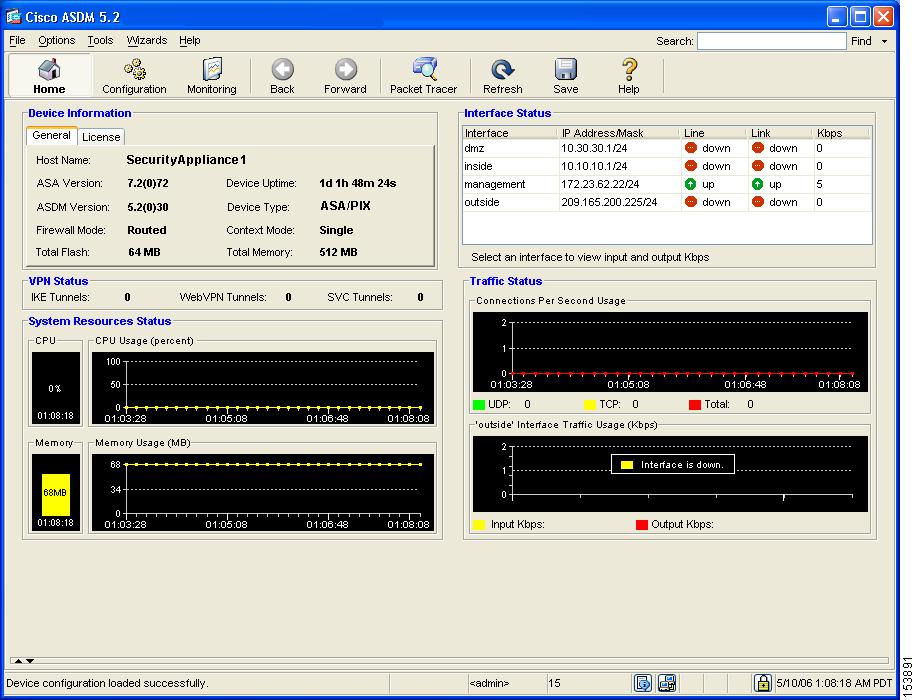Click the Memory Usage MB graph

263,492
